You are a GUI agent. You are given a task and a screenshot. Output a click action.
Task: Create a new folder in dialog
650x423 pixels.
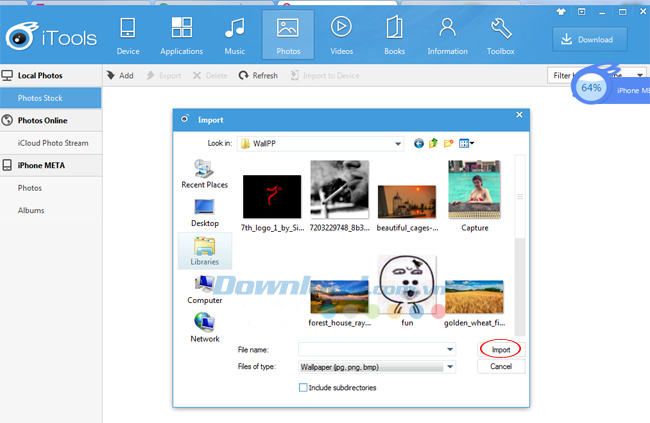click(x=450, y=143)
